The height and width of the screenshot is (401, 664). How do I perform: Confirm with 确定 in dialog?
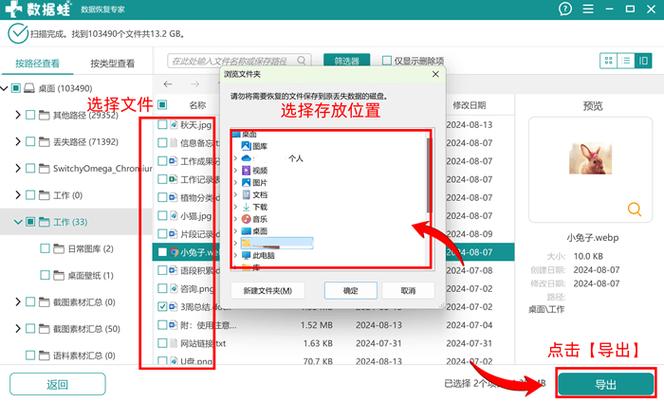pos(351,290)
